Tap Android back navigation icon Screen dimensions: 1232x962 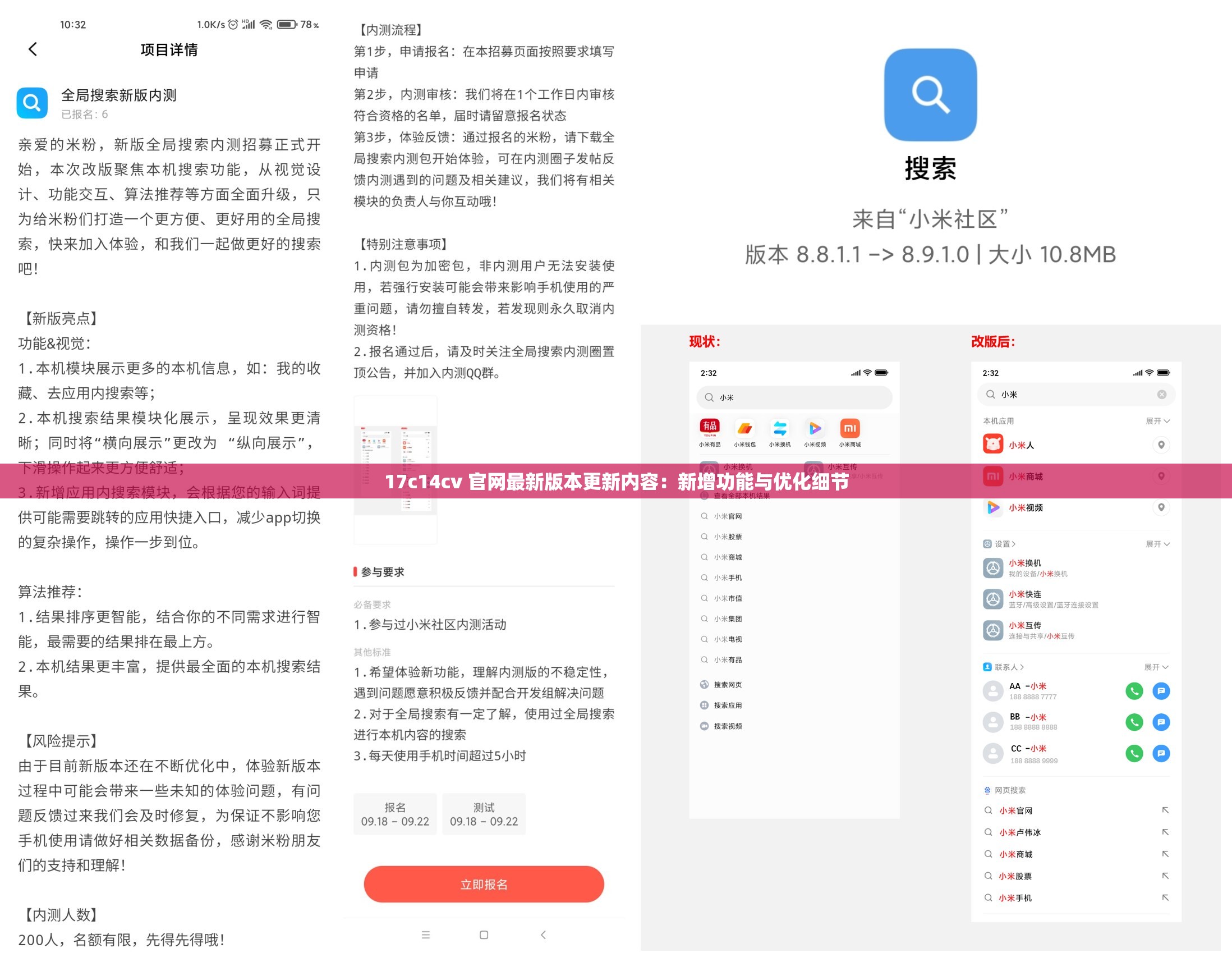[543, 935]
